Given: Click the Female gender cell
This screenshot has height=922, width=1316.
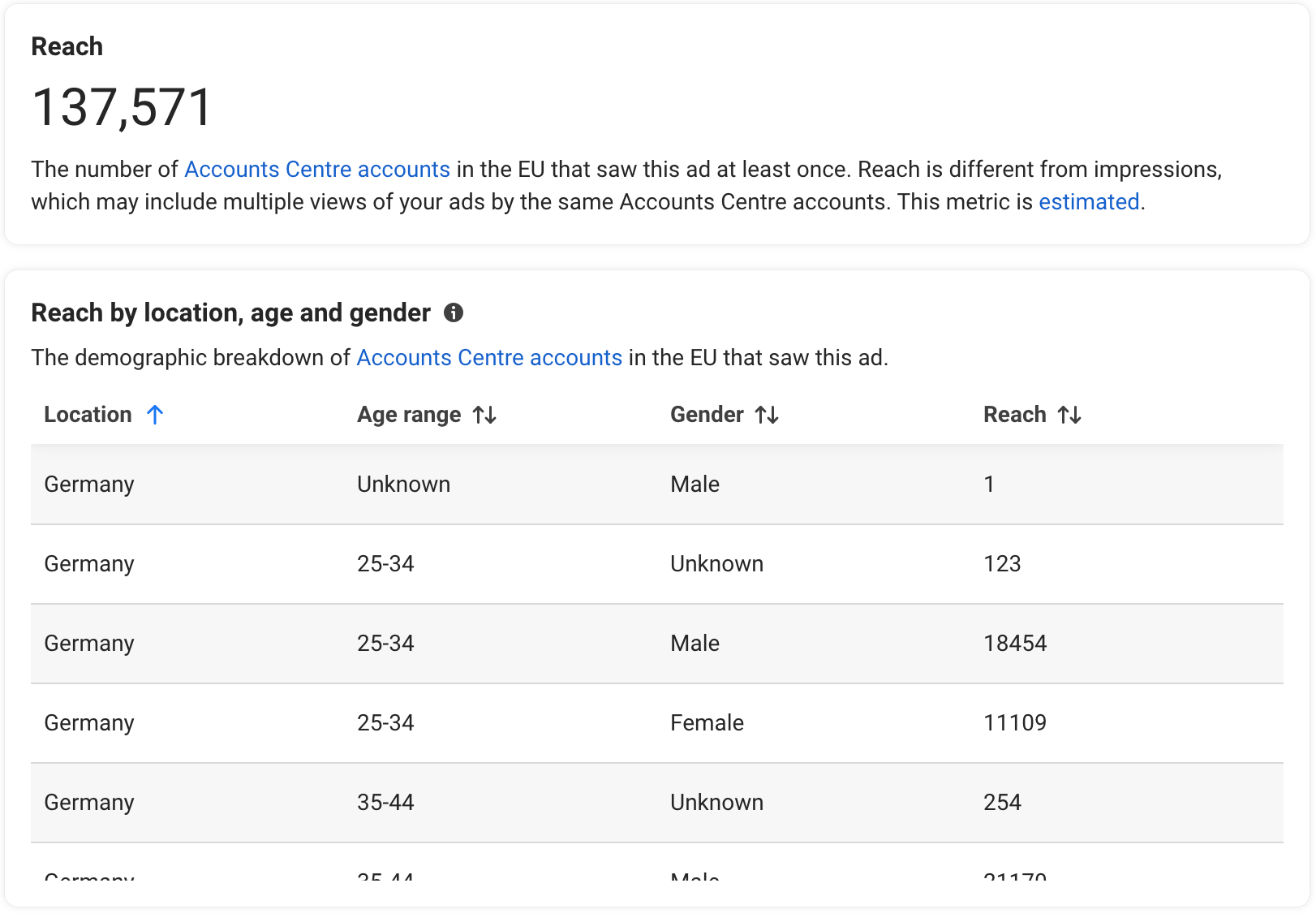Looking at the screenshot, I should (707, 723).
